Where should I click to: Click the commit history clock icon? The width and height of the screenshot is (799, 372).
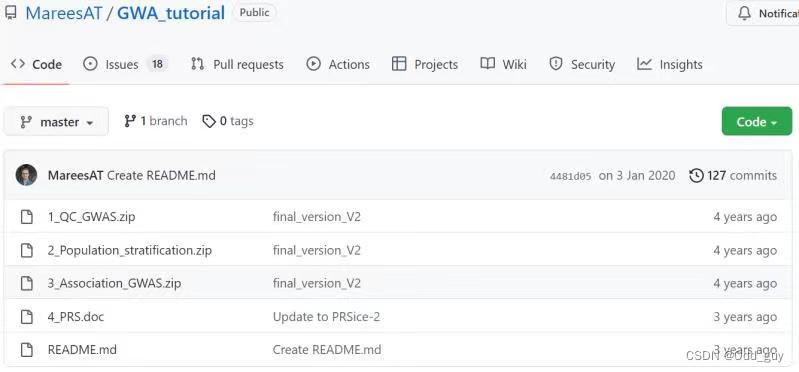696,176
